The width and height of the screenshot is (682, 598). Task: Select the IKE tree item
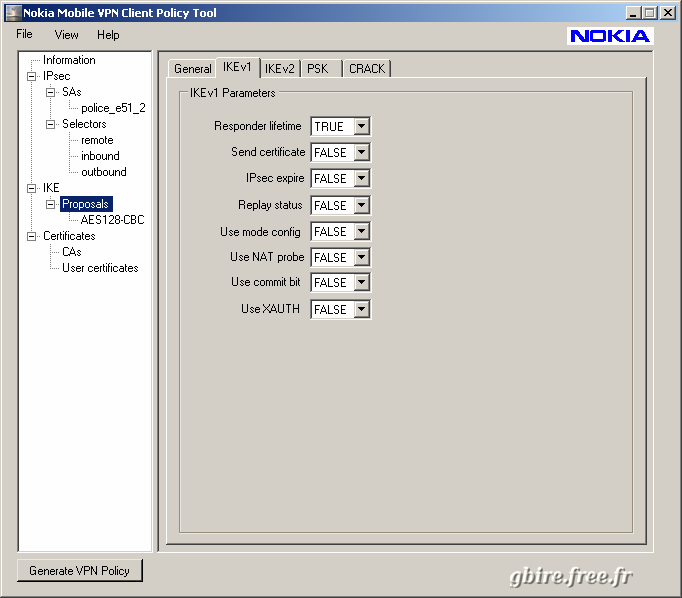[51, 188]
